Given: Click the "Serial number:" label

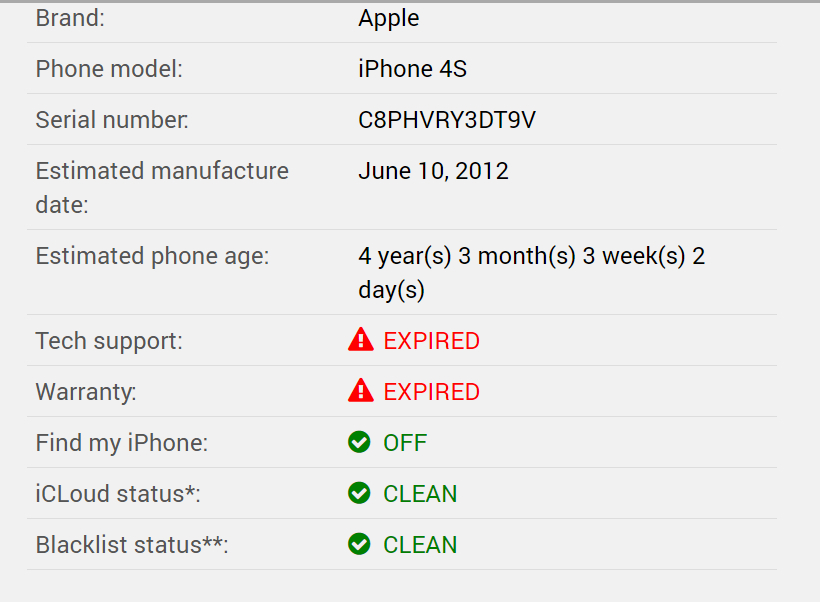Looking at the screenshot, I should [x=112, y=120].
